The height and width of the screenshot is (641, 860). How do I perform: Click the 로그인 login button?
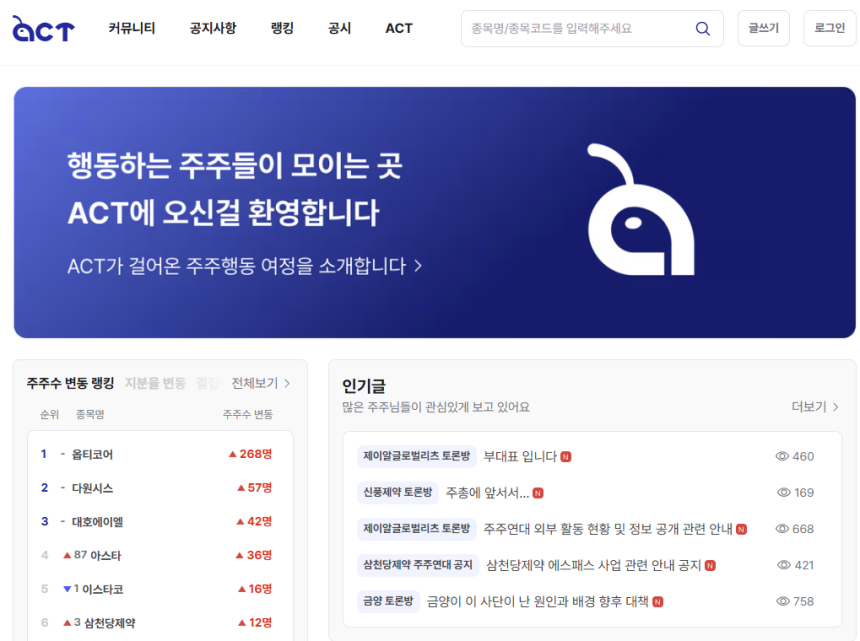pyautogui.click(x=829, y=28)
